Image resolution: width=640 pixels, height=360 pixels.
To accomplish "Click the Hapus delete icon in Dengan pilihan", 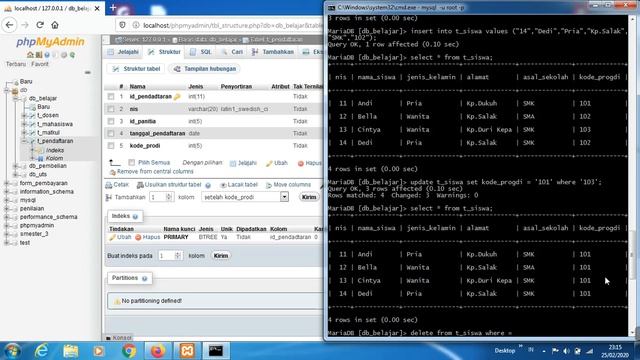I will pos(301,163).
